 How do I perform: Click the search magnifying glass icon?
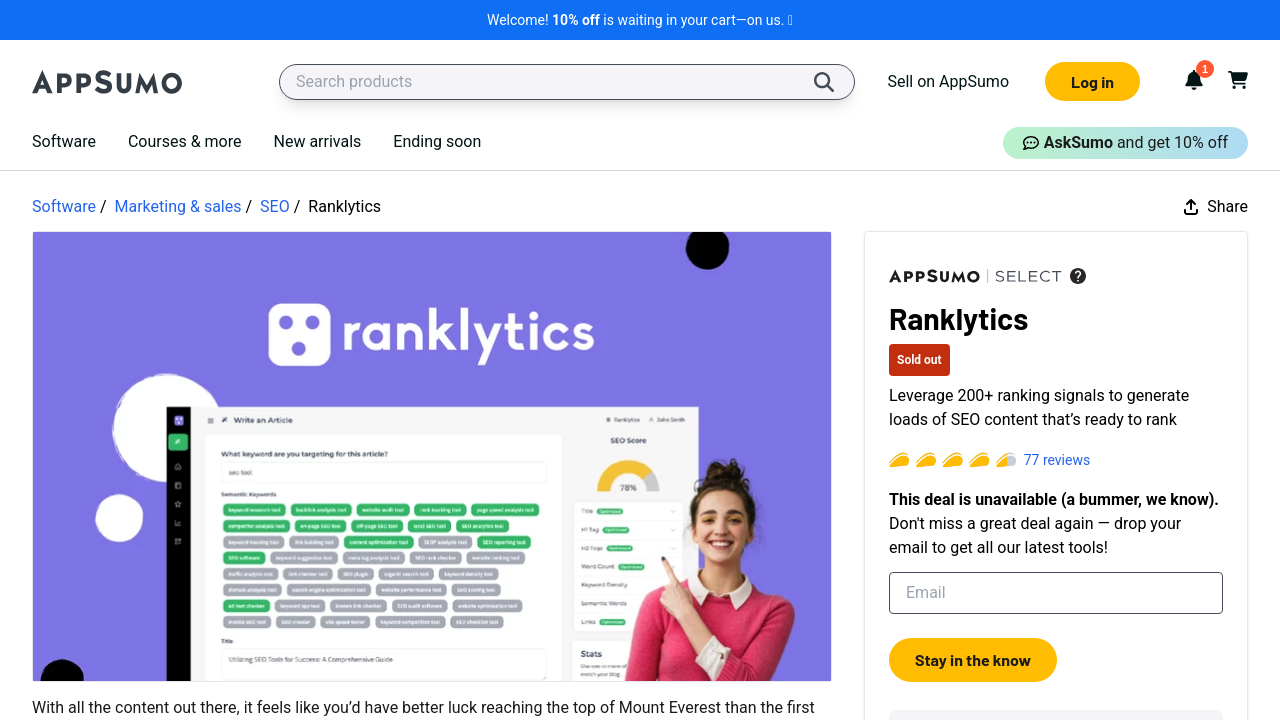click(823, 82)
